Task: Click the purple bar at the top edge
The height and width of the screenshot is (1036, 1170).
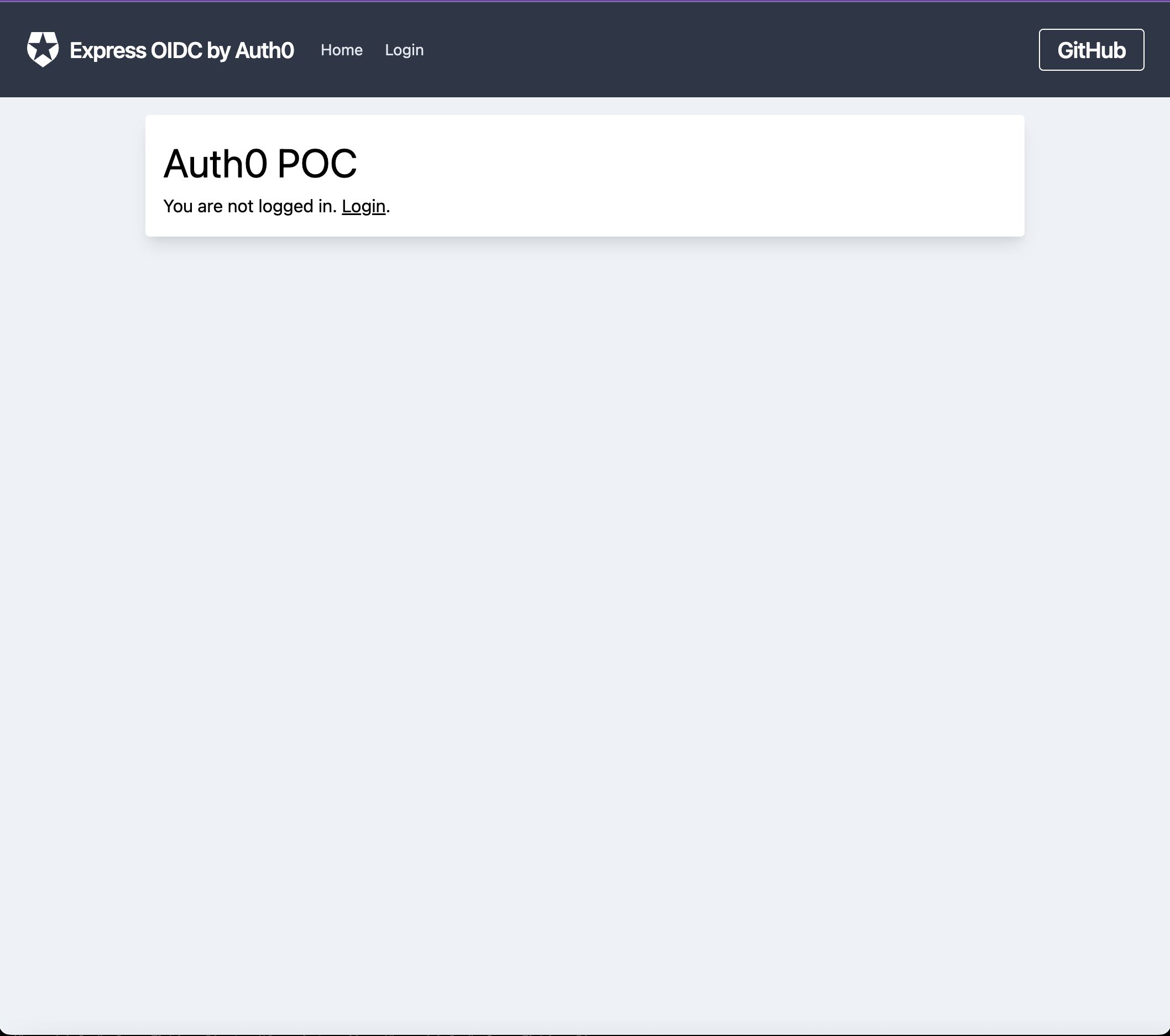Action: (x=584, y=2)
